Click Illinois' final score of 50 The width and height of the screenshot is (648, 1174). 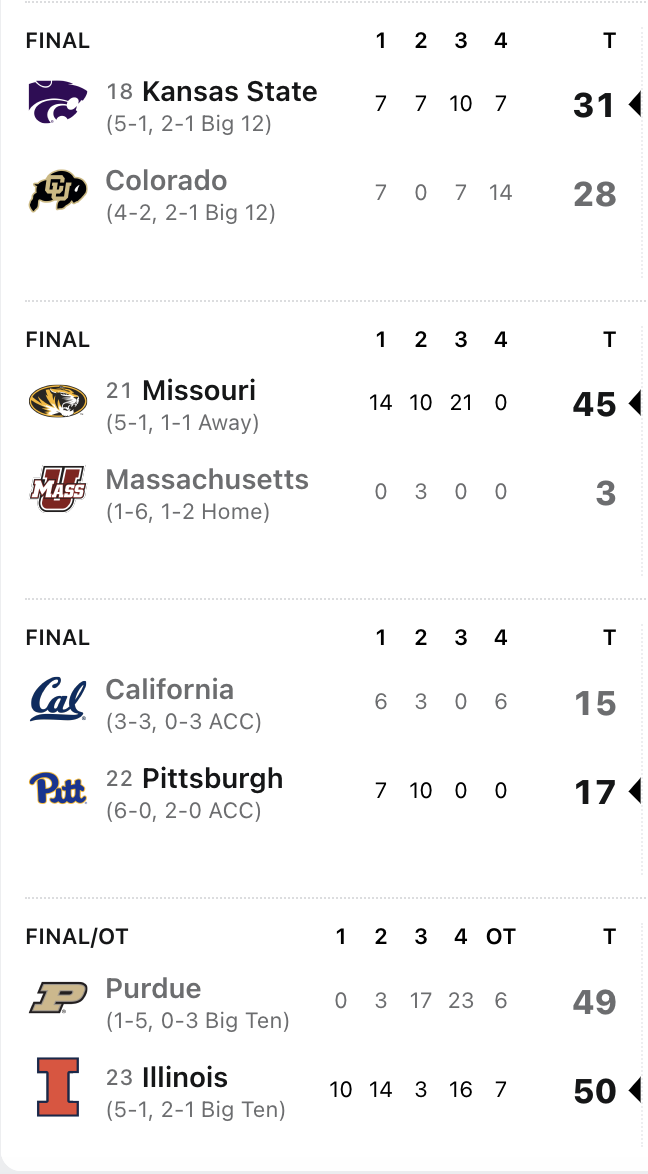click(595, 1091)
